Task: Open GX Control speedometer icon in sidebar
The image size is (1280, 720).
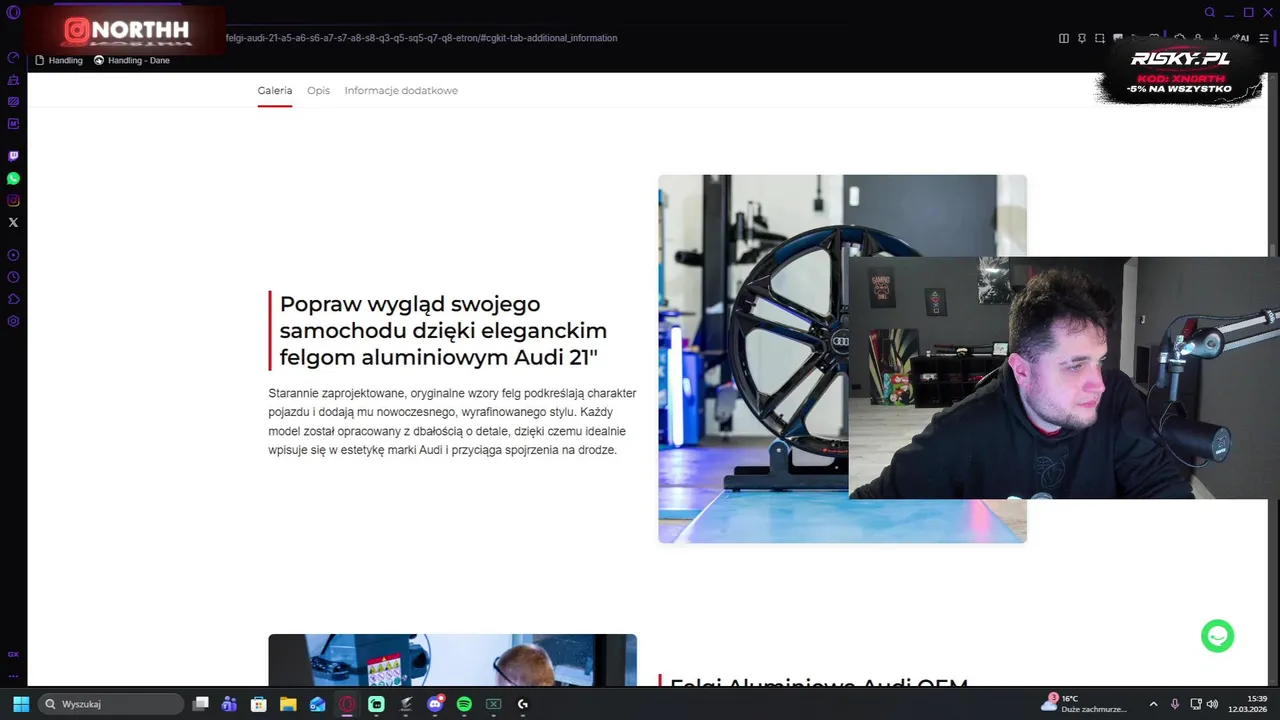Action: tap(13, 57)
